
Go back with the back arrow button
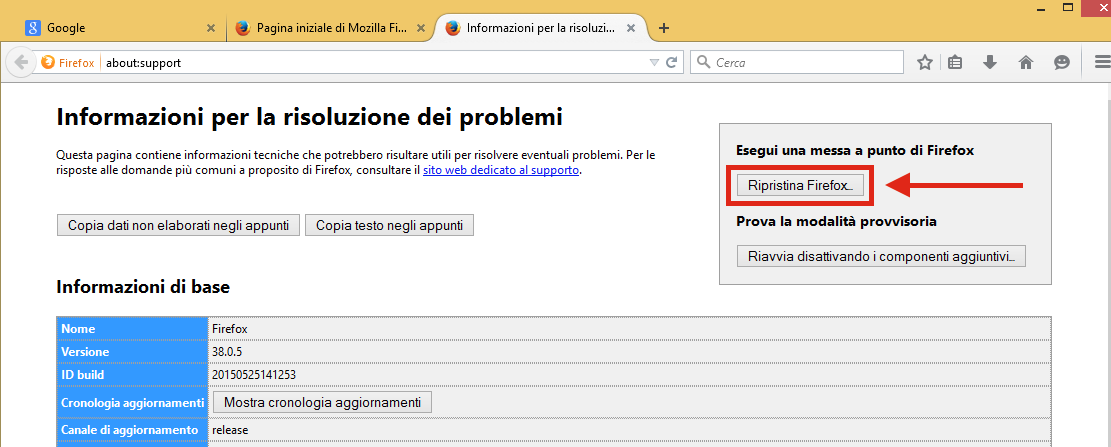coord(21,62)
